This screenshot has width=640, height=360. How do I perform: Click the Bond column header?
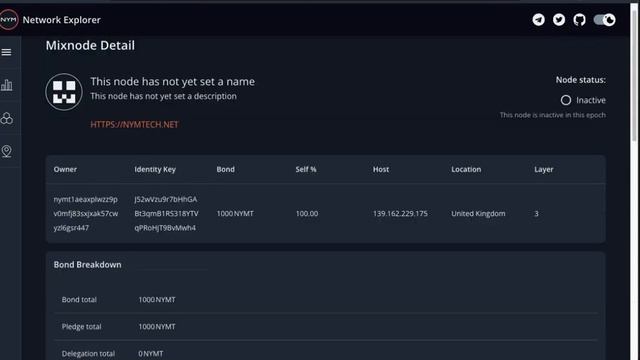click(226, 169)
